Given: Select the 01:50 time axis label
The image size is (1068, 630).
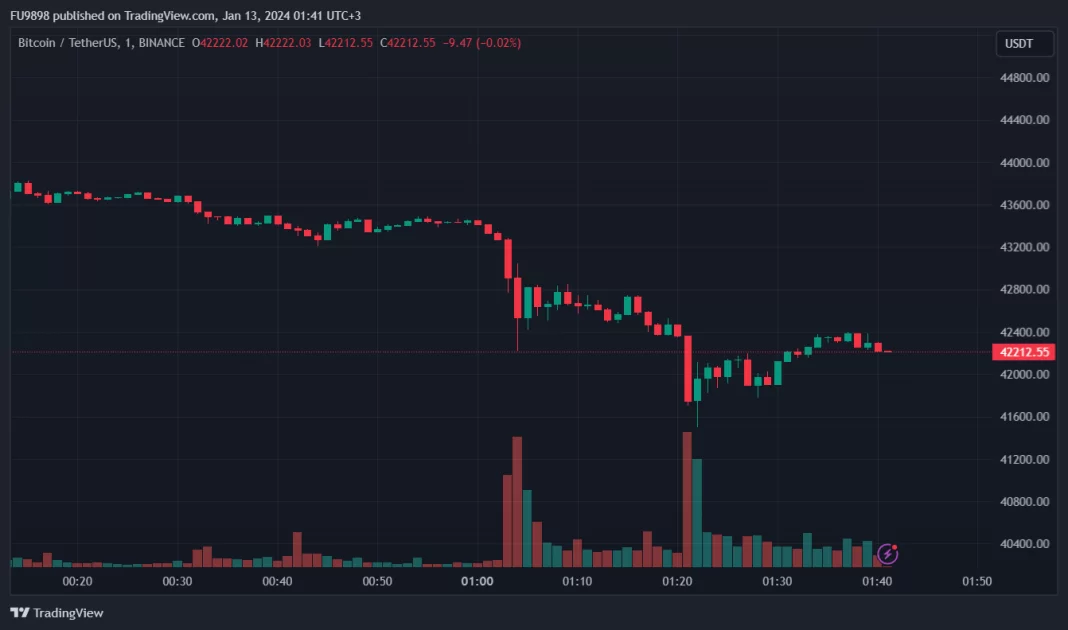Looking at the screenshot, I should pos(977,581).
